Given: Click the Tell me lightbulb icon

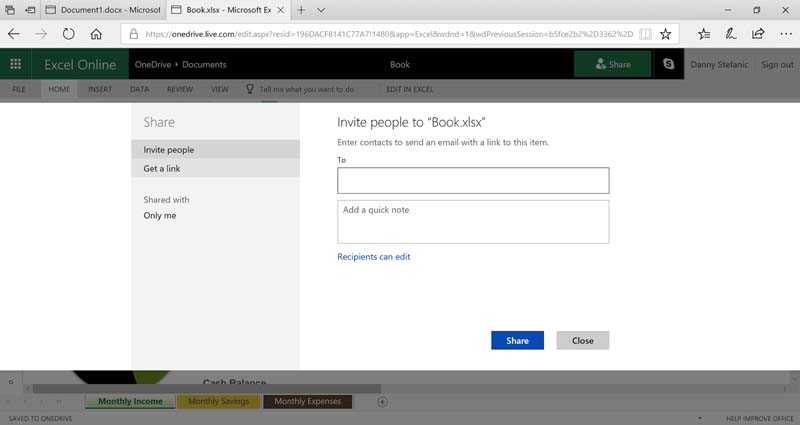Looking at the screenshot, I should 249,89.
